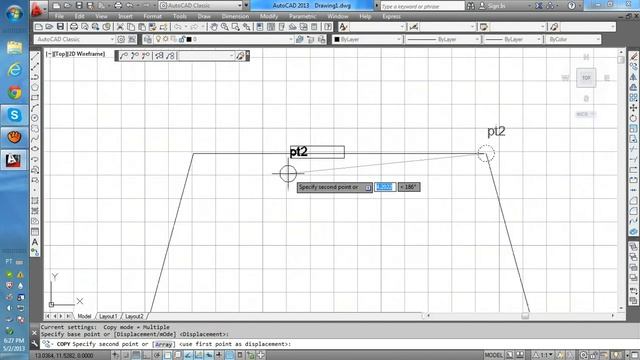Select the Mirror tool in Modify toolbar
The width and height of the screenshot is (640, 360).
coord(633,77)
